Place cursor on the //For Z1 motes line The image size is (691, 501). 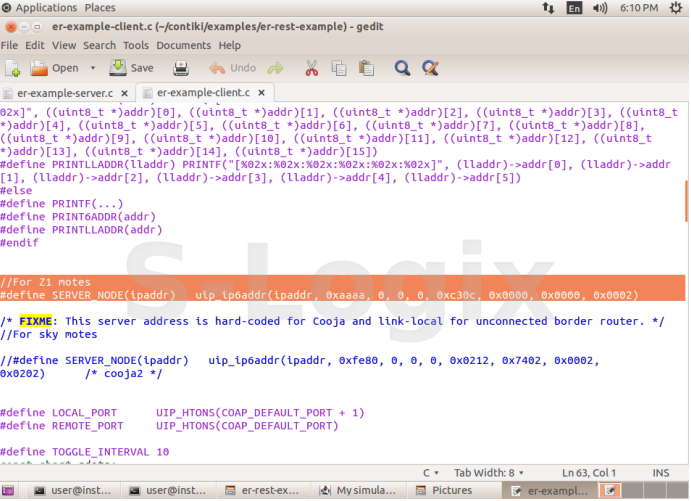tap(45, 282)
